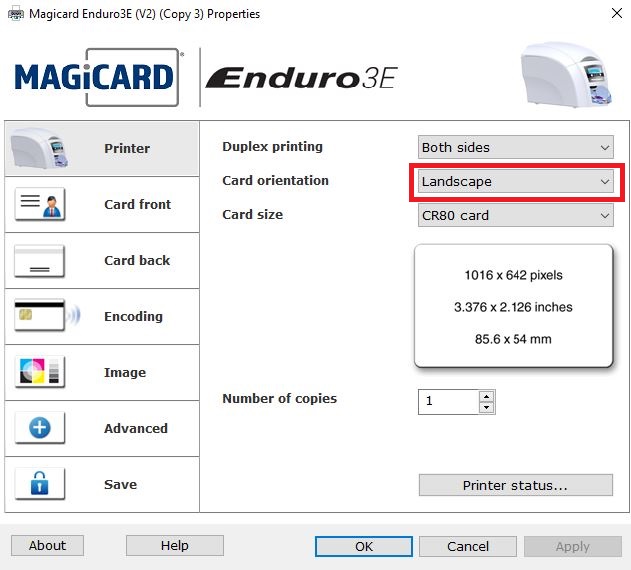Expand the Card orientation Landscape dropdown
The width and height of the screenshot is (631, 570).
coord(516,182)
